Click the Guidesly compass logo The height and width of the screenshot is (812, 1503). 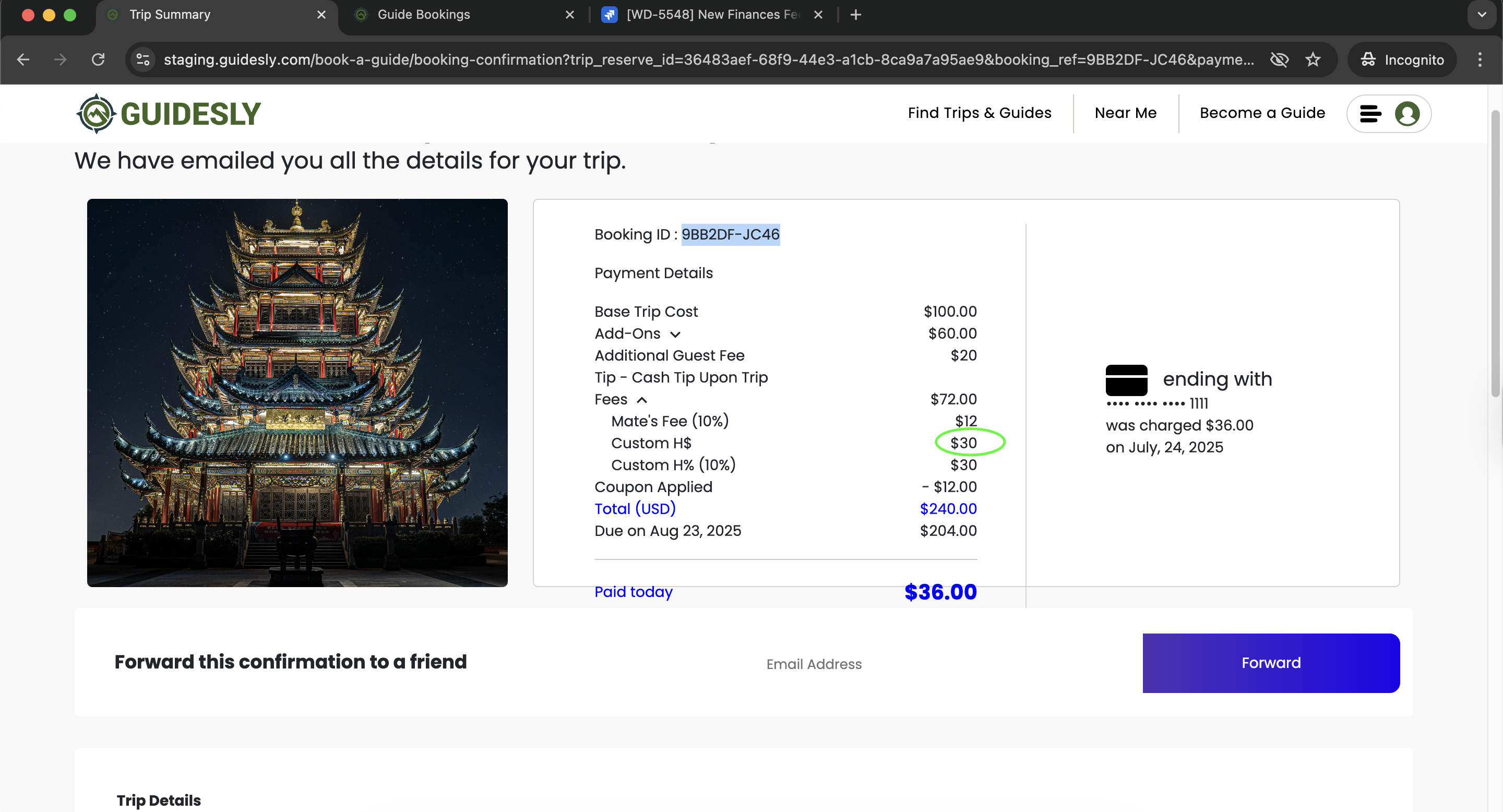(96, 113)
